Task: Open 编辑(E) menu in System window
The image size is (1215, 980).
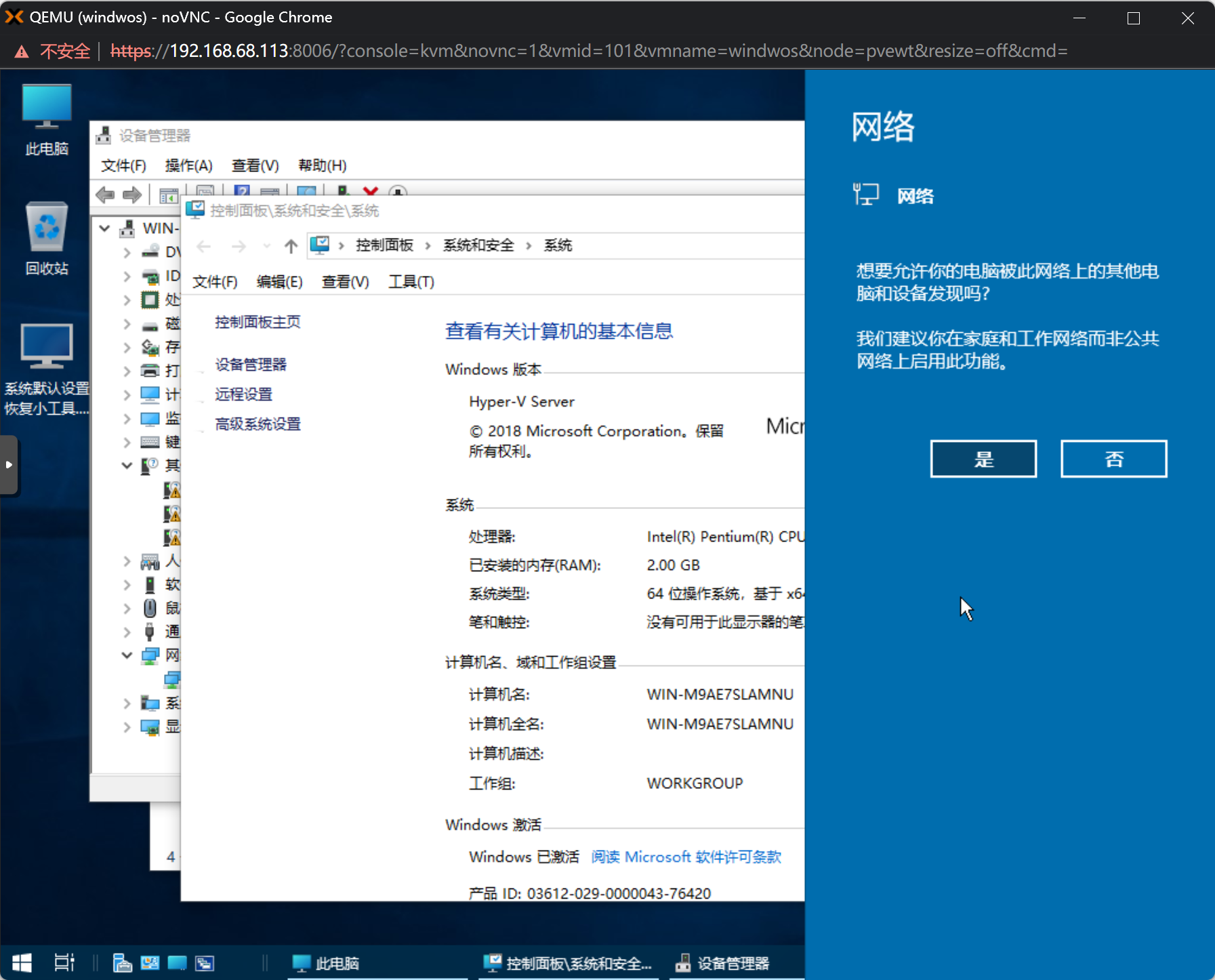Action: click(x=279, y=282)
